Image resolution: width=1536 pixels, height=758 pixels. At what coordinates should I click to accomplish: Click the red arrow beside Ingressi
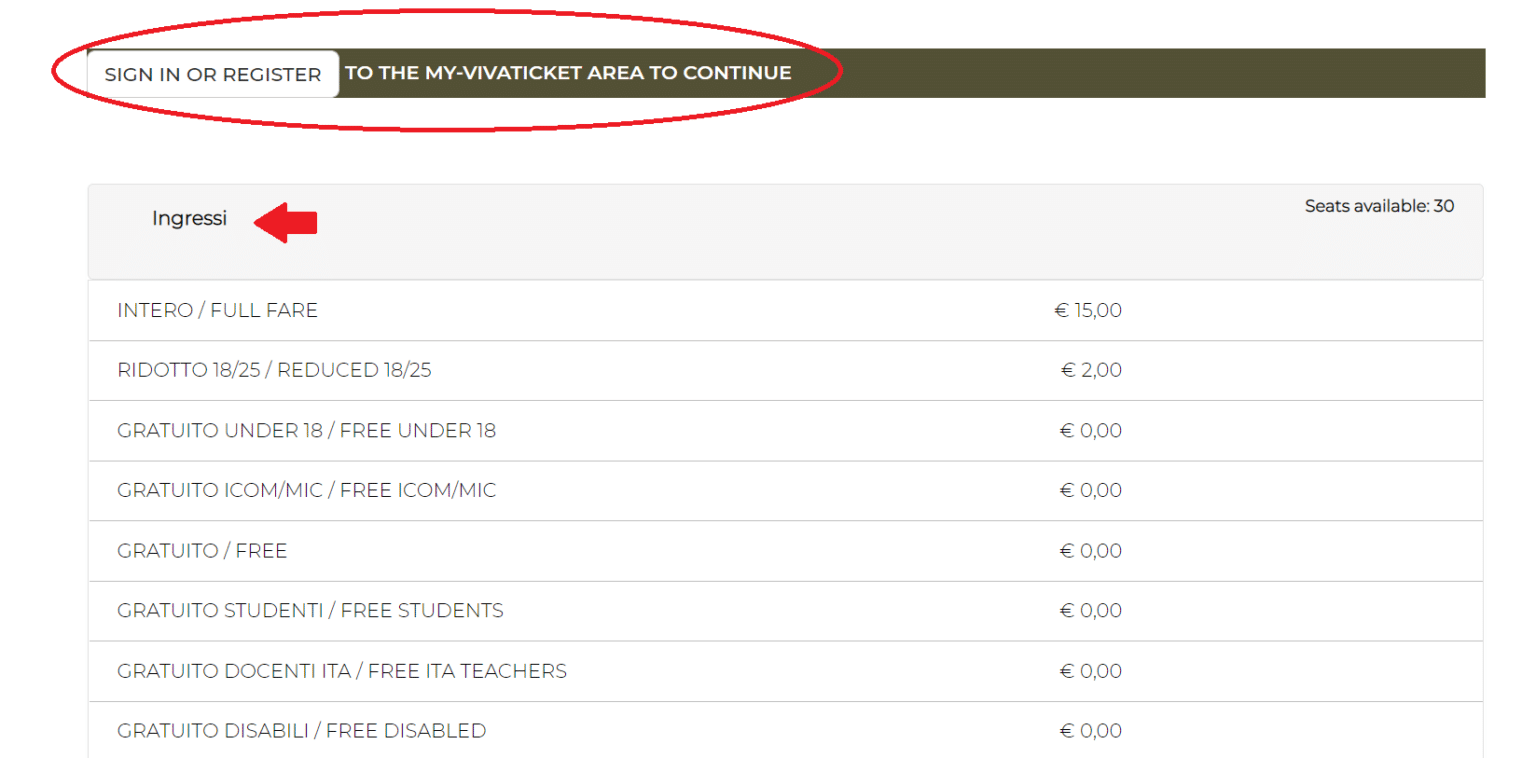point(286,222)
